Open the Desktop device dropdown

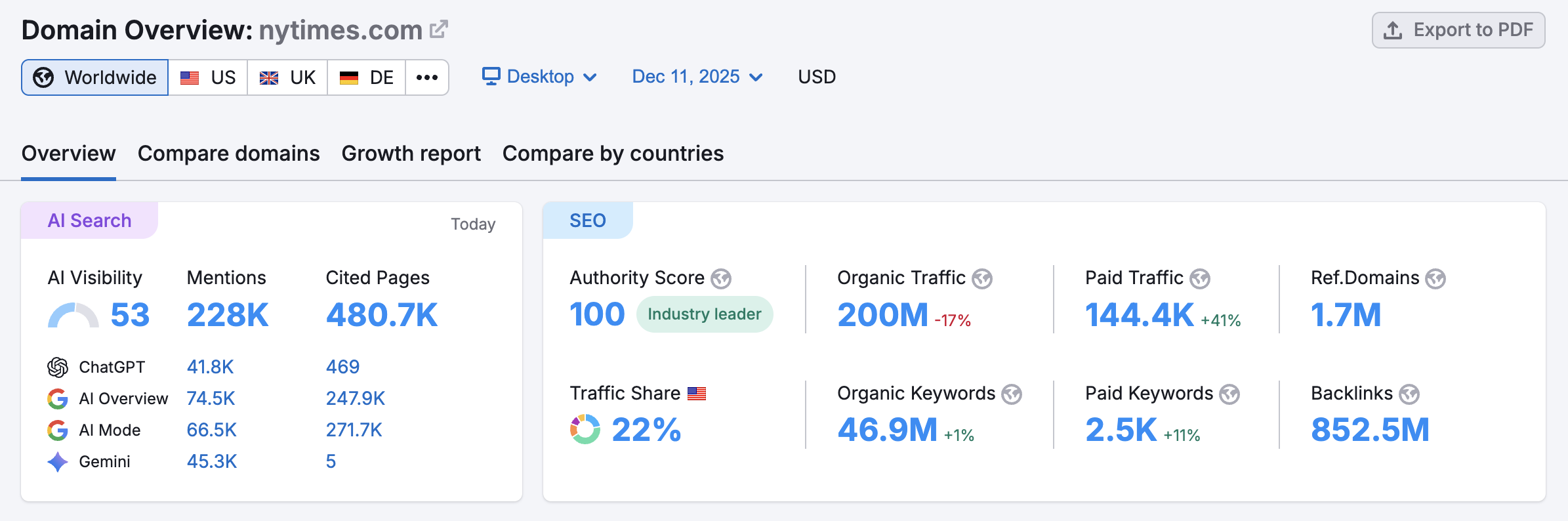[x=539, y=77]
